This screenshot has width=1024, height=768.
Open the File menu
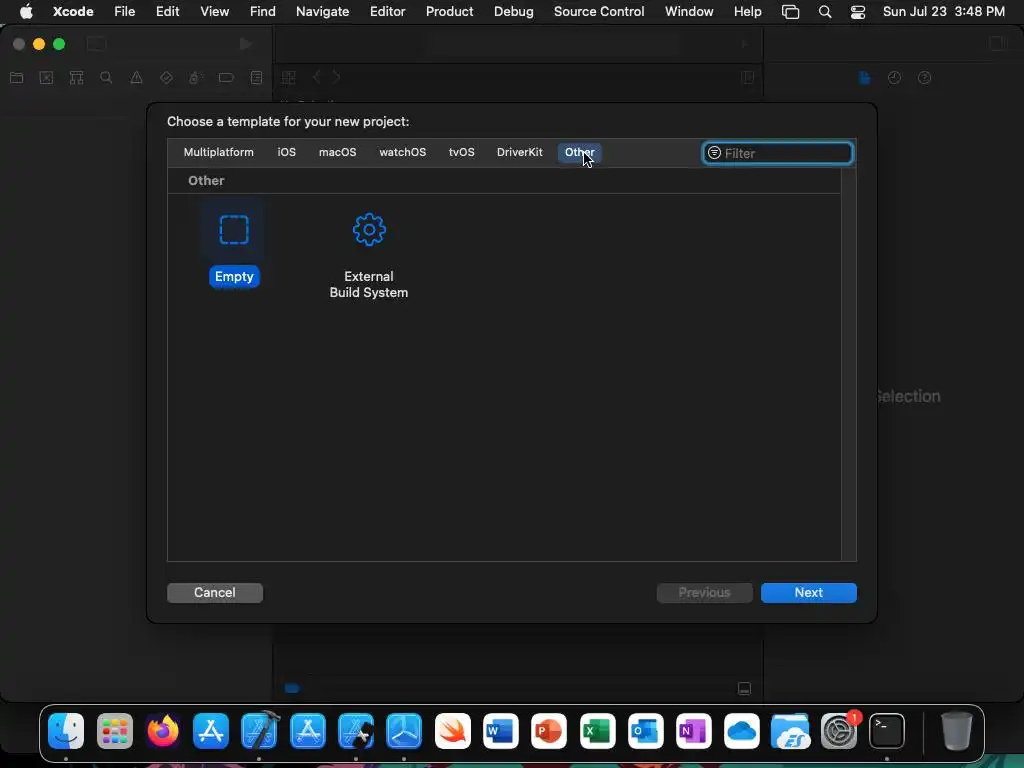(124, 11)
